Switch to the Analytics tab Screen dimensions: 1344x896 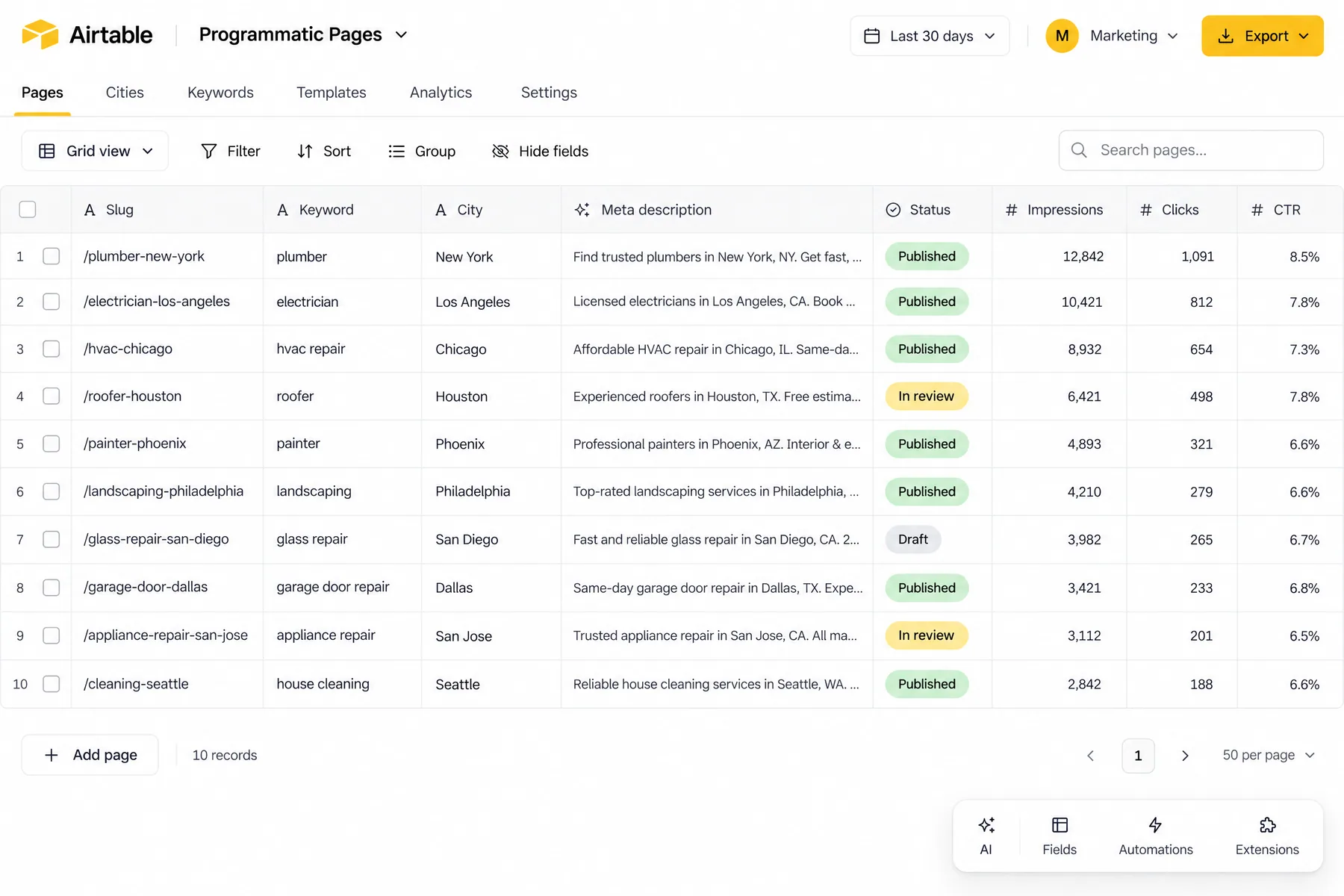[441, 93]
